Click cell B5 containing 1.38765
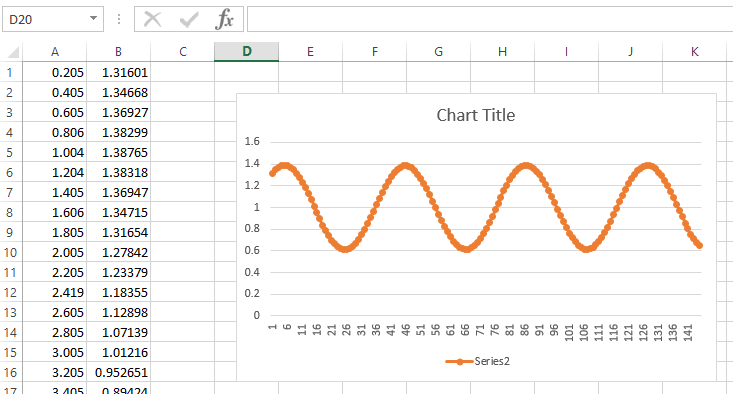The width and height of the screenshot is (733, 394). pos(119,152)
